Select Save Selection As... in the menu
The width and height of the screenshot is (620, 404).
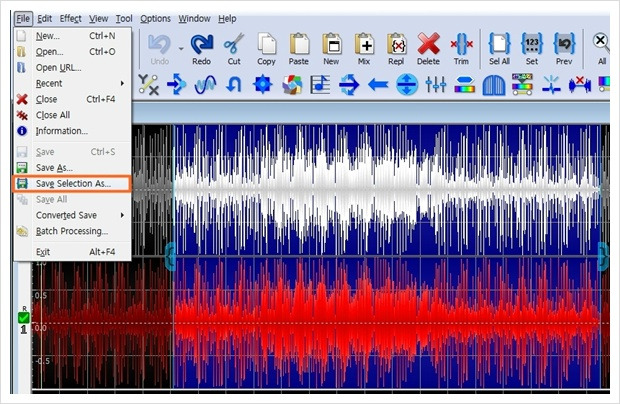tap(72, 183)
